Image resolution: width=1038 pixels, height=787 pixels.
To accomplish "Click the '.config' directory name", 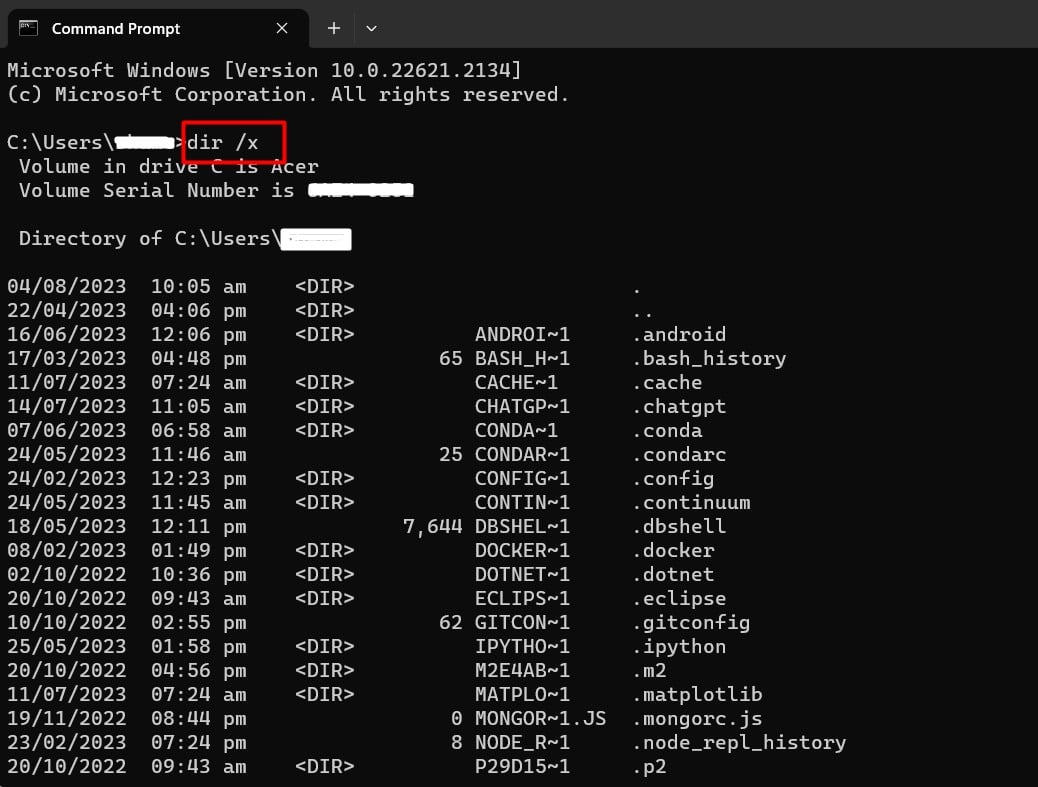I will 673,479.
